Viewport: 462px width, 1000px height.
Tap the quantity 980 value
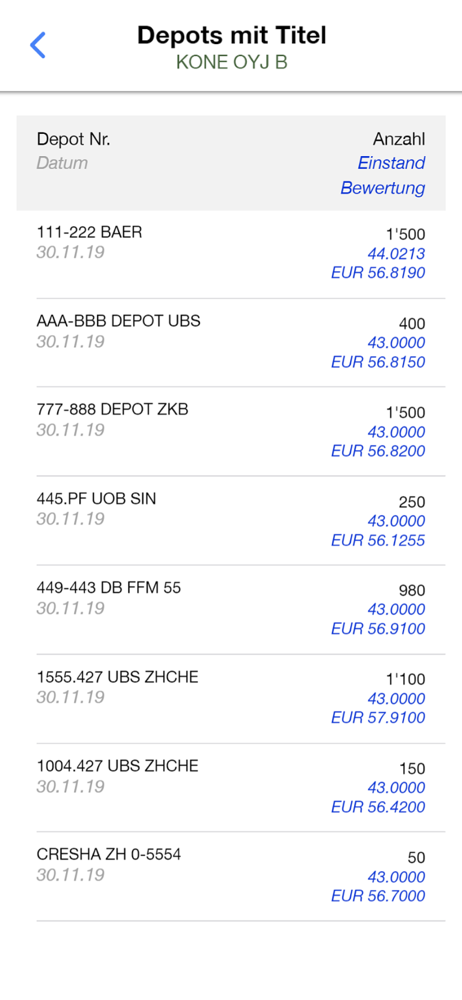click(412, 591)
